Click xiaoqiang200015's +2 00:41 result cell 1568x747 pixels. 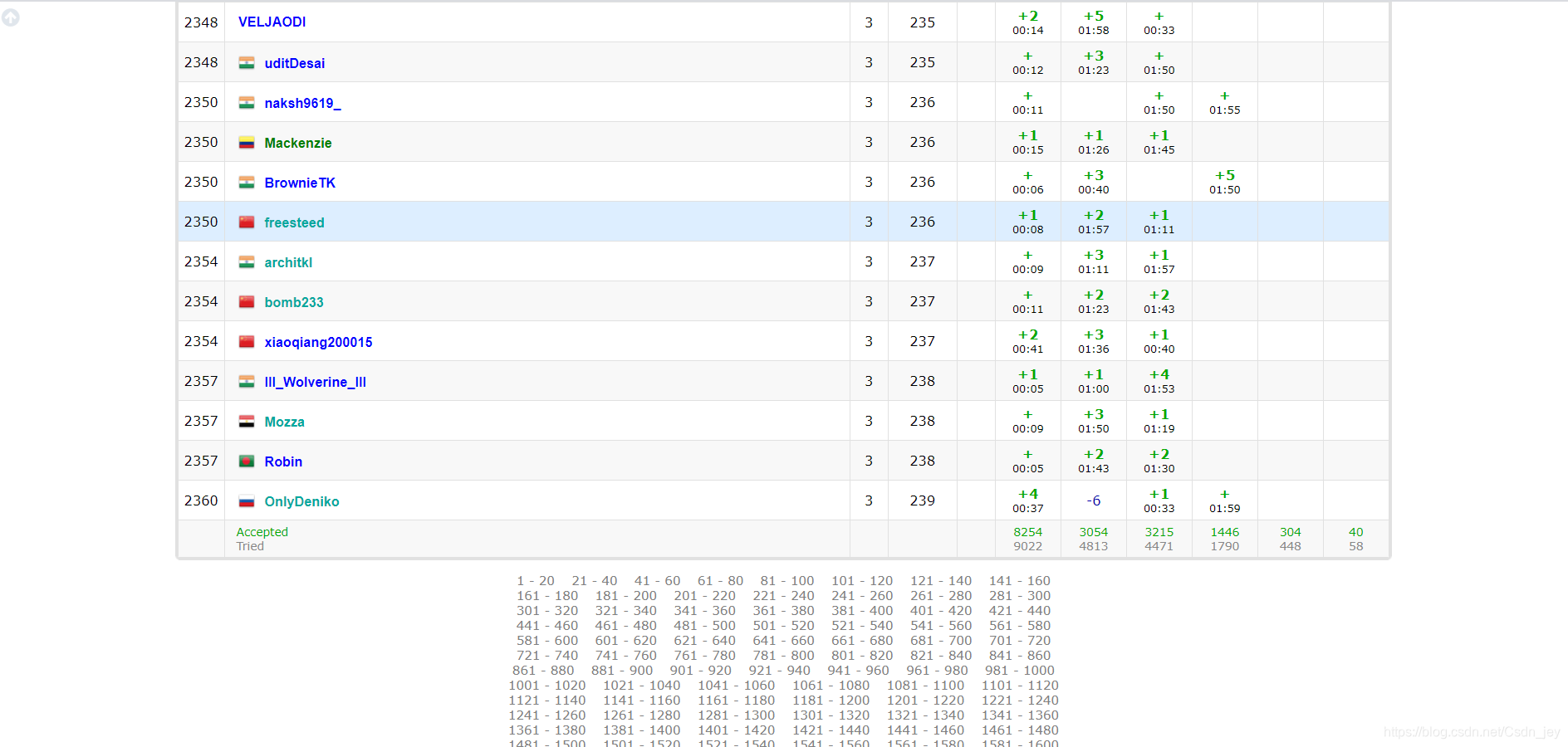pos(1028,341)
